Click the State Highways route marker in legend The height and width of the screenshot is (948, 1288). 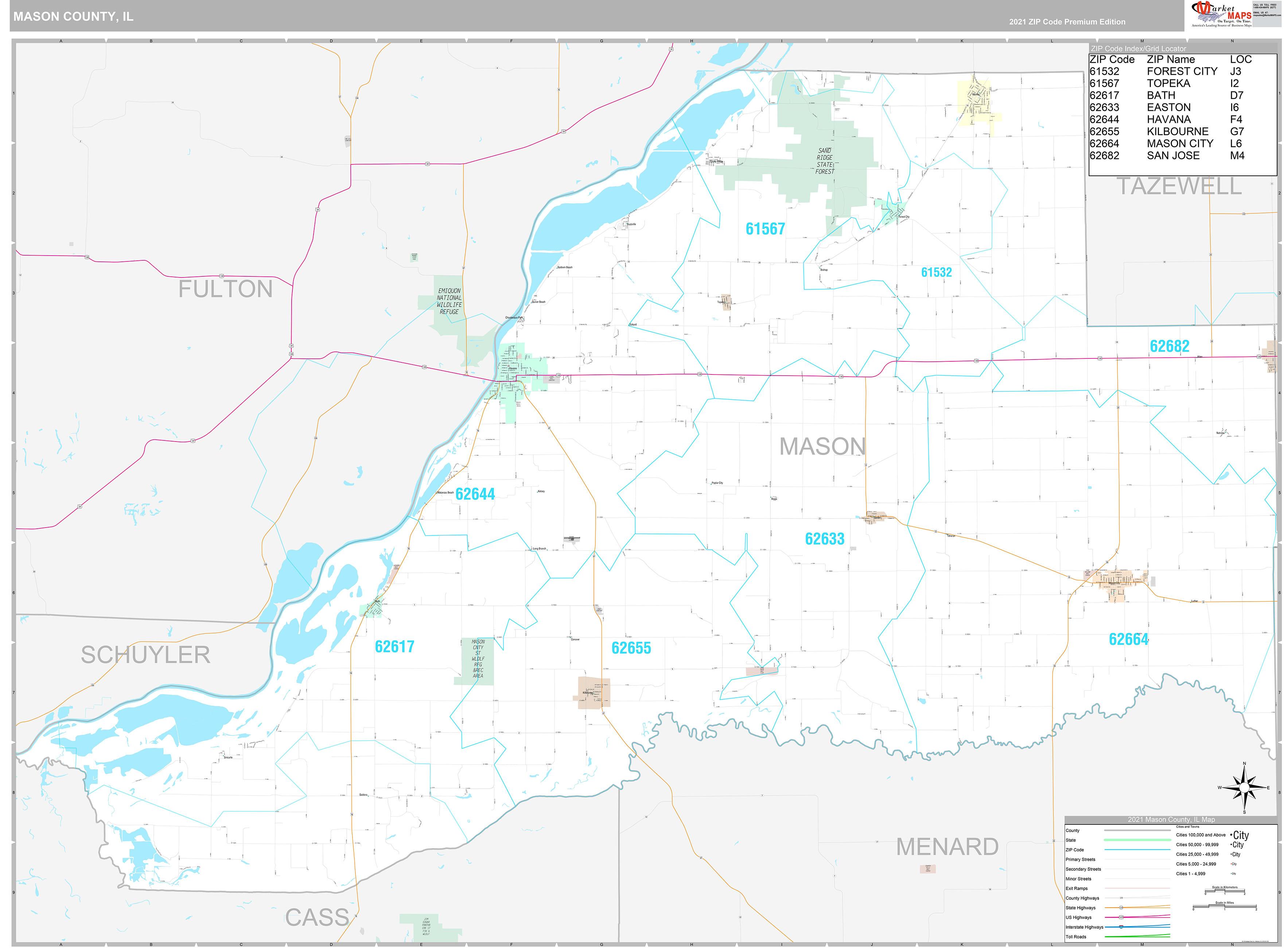point(1121,908)
